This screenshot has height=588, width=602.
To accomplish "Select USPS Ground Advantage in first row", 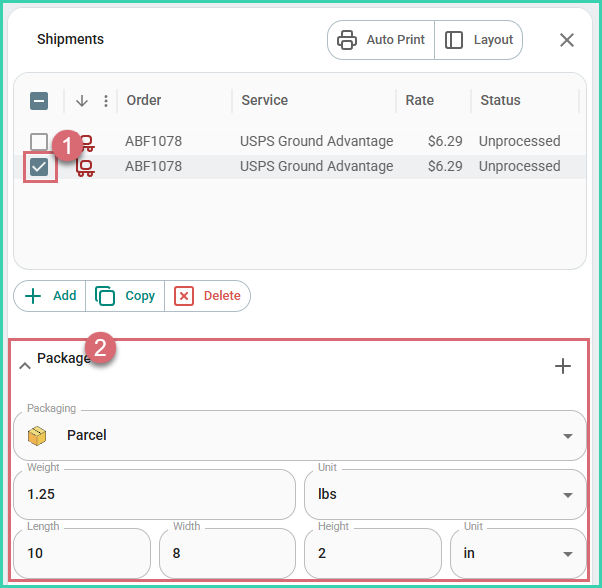I will click(316, 141).
